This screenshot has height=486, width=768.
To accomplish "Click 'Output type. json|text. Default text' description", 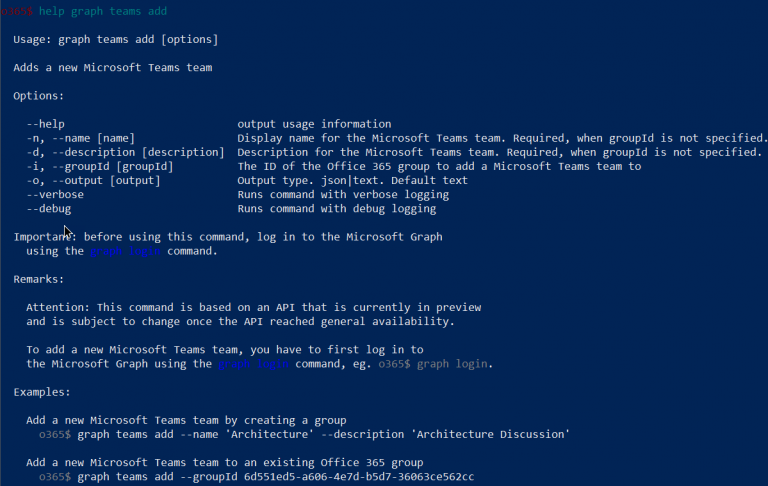I will [353, 181].
